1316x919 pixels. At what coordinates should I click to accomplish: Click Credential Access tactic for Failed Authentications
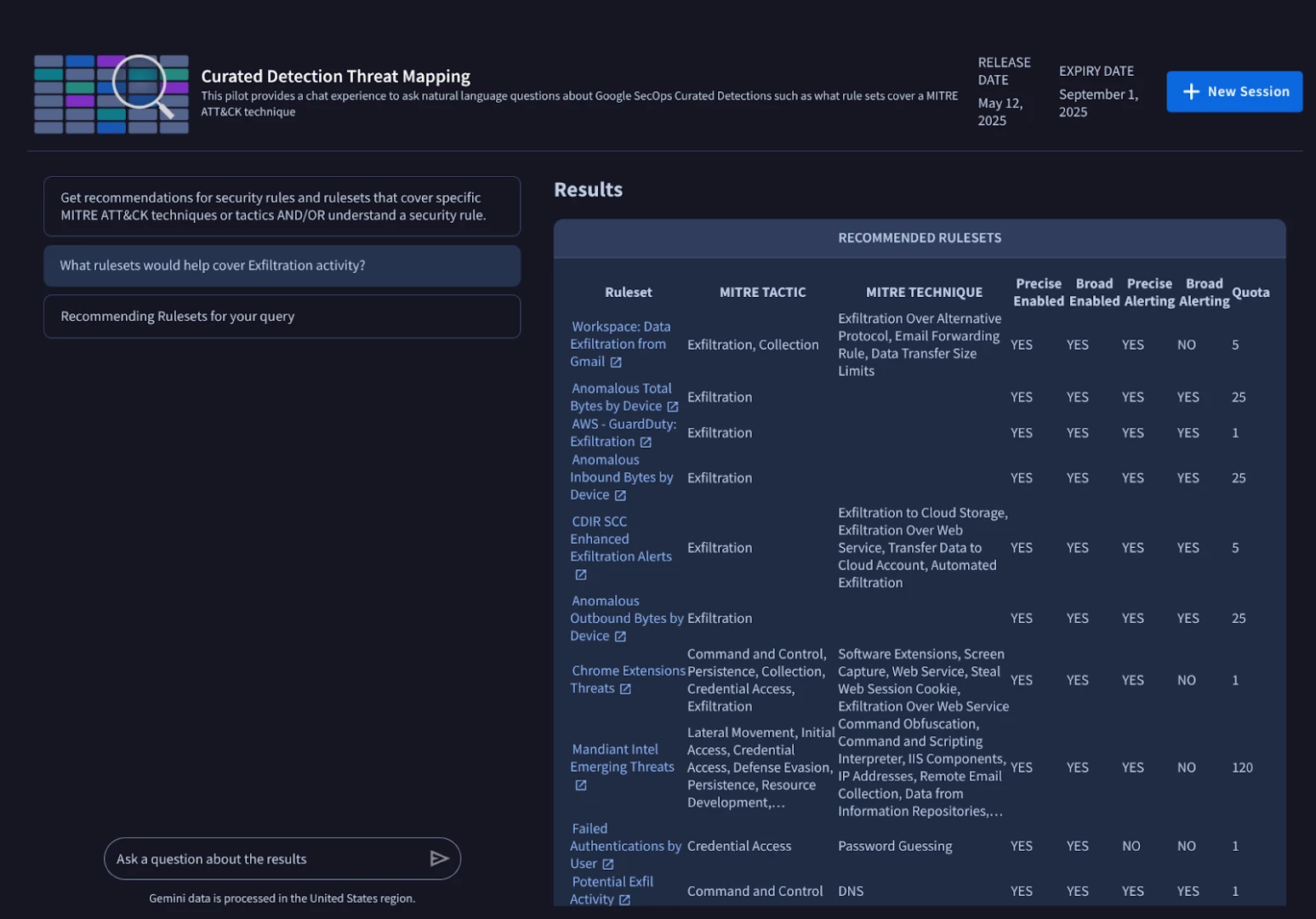pyautogui.click(x=739, y=846)
